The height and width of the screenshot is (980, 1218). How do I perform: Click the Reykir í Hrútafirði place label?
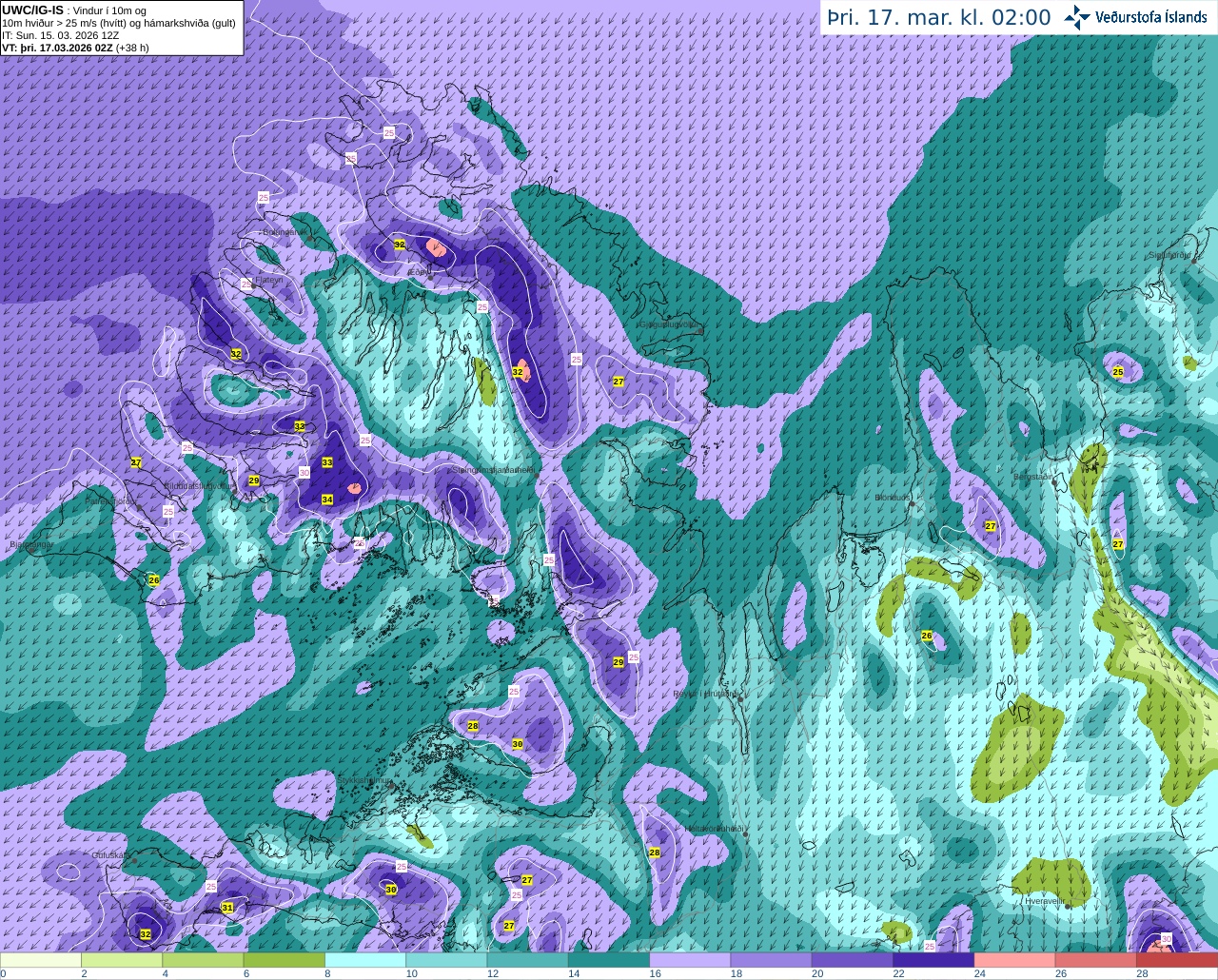pyautogui.click(x=707, y=695)
